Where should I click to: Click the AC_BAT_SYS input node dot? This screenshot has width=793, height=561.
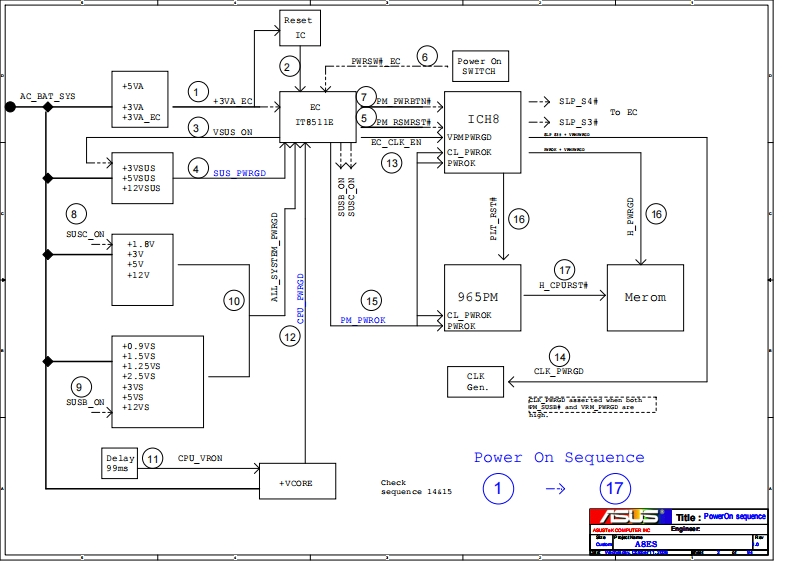10,105
